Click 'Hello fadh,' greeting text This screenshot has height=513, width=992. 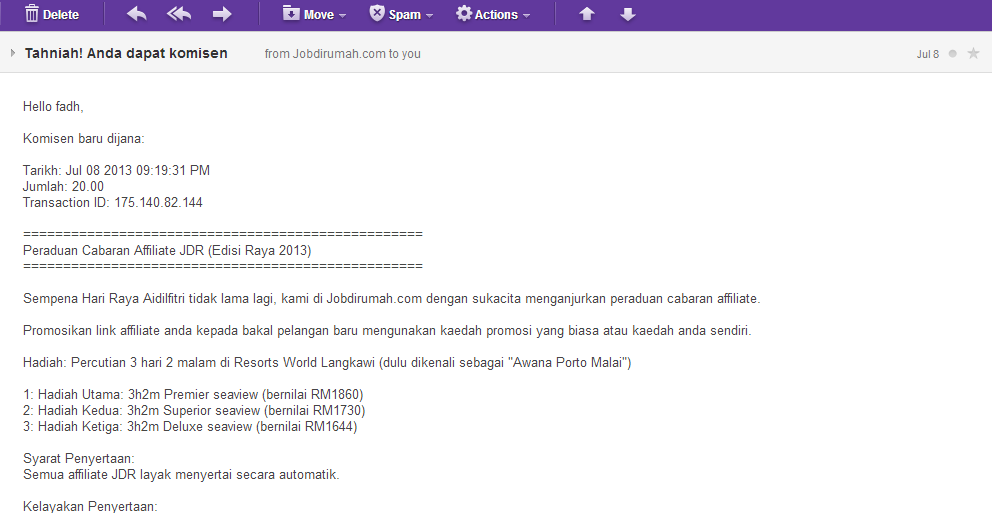tap(53, 106)
